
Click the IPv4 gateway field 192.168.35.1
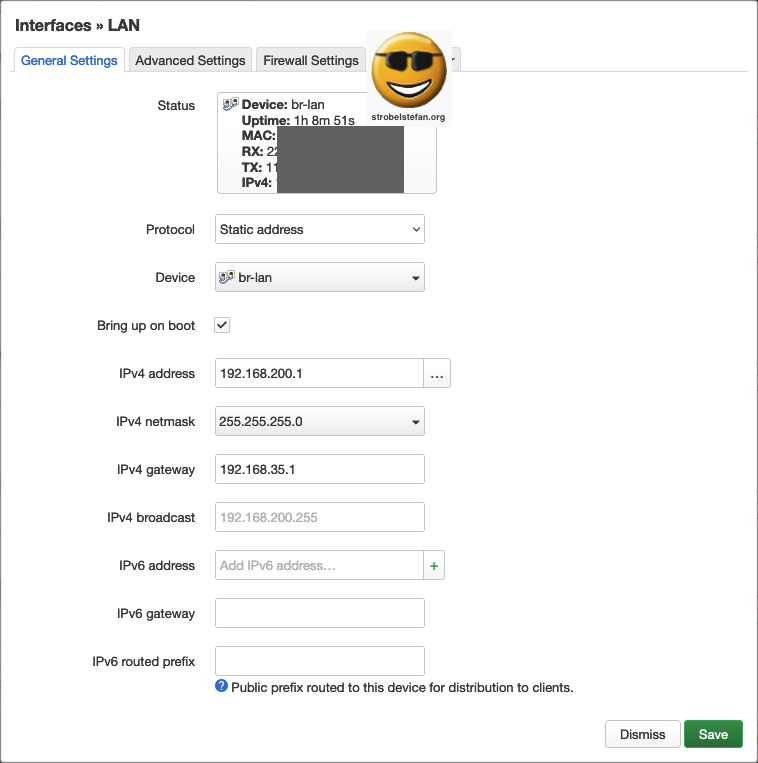point(320,469)
